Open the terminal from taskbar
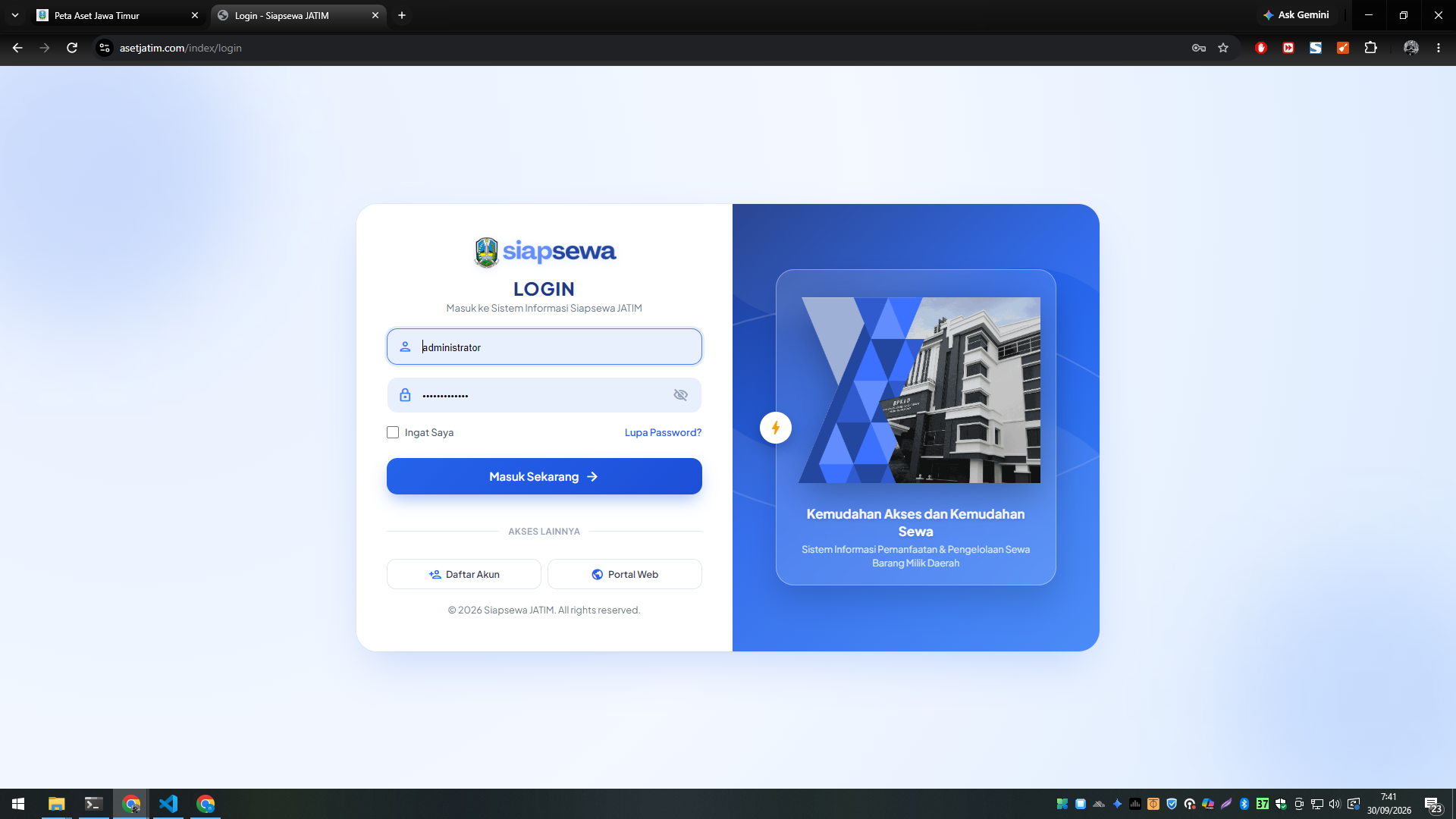The height and width of the screenshot is (819, 1456). click(x=93, y=804)
